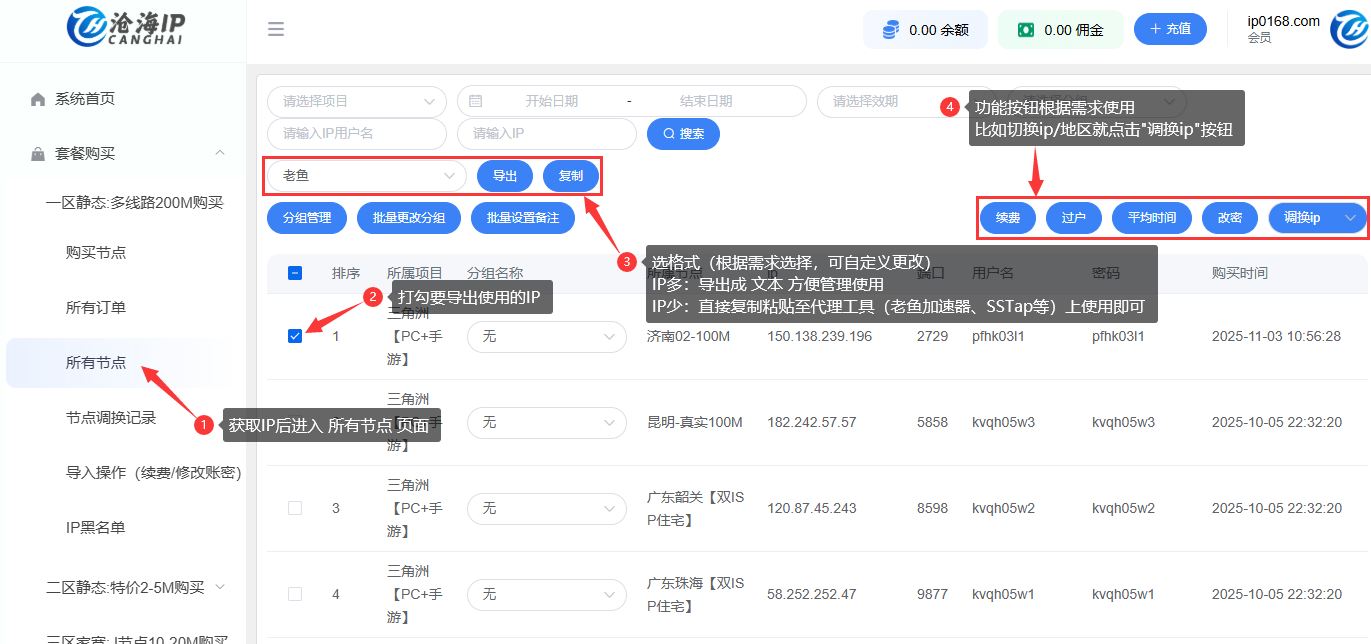Viewport: 1371px width, 644px height.
Task: Check the checkbox for row 3
Action: (x=295, y=508)
